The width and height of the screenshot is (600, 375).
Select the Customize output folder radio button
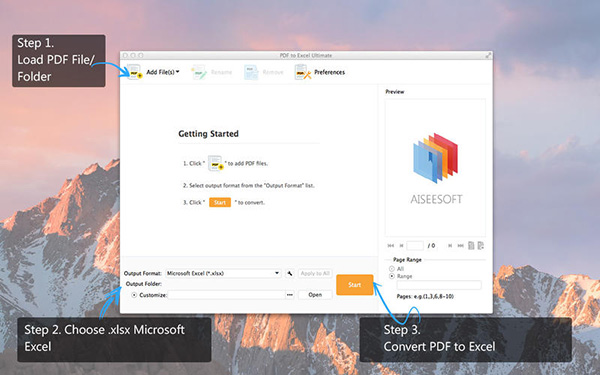pyautogui.click(x=134, y=295)
